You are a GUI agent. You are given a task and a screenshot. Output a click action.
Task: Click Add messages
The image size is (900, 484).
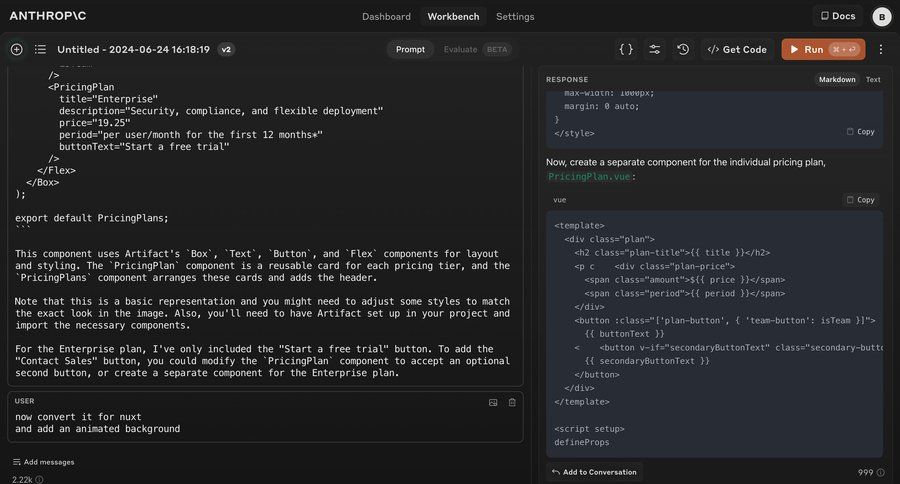point(44,462)
